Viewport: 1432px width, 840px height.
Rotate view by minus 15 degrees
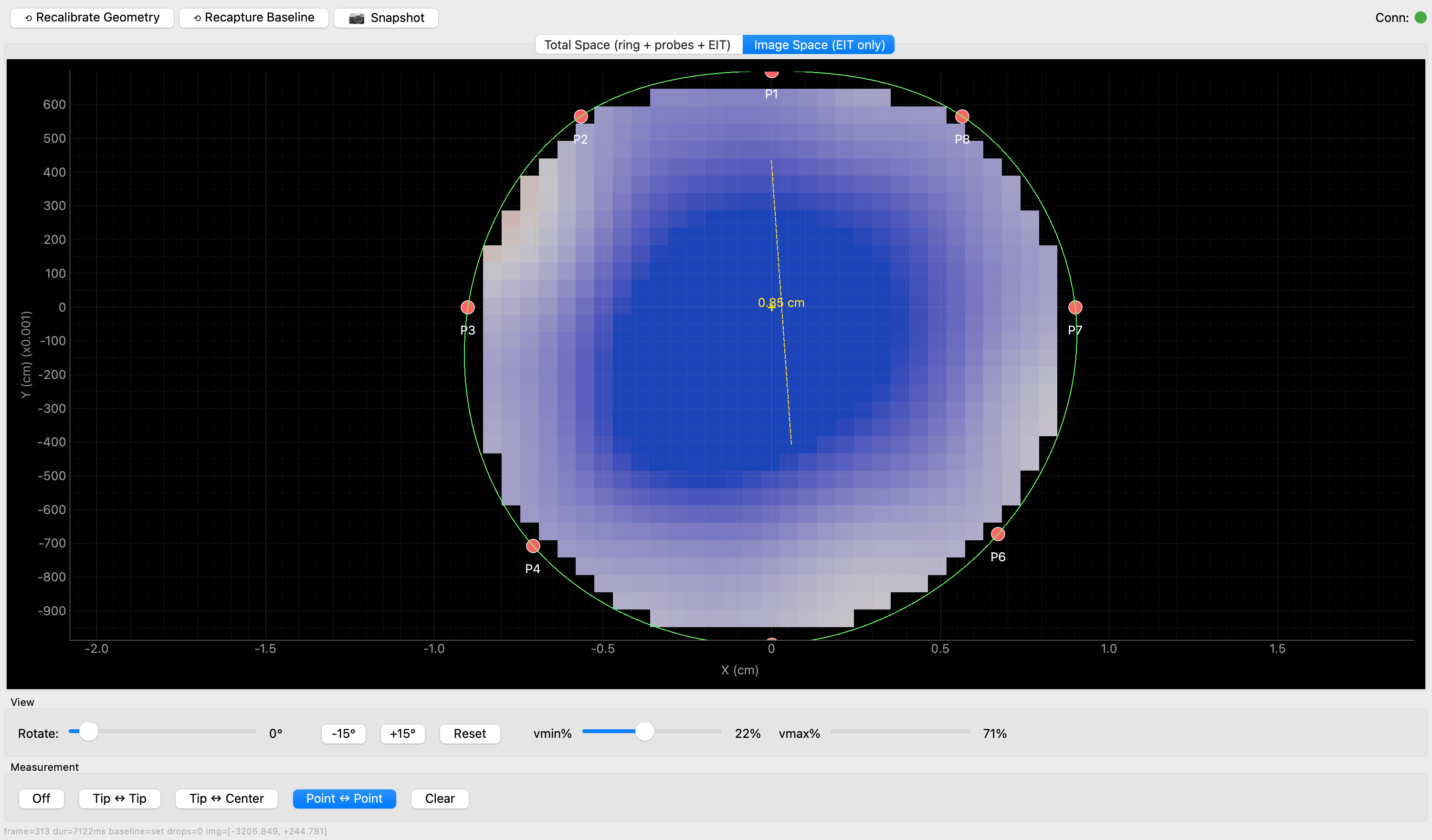coord(343,734)
